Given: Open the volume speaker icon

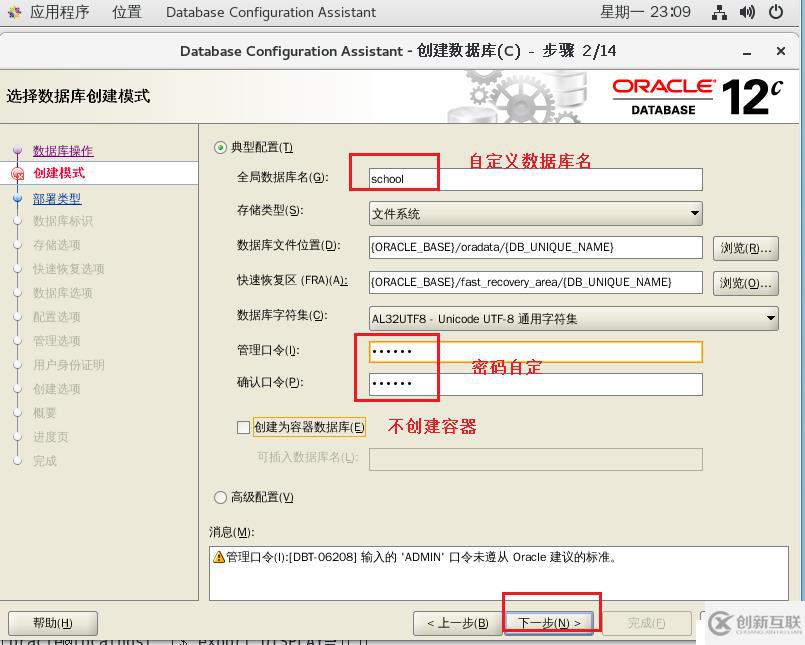Looking at the screenshot, I should (747, 12).
